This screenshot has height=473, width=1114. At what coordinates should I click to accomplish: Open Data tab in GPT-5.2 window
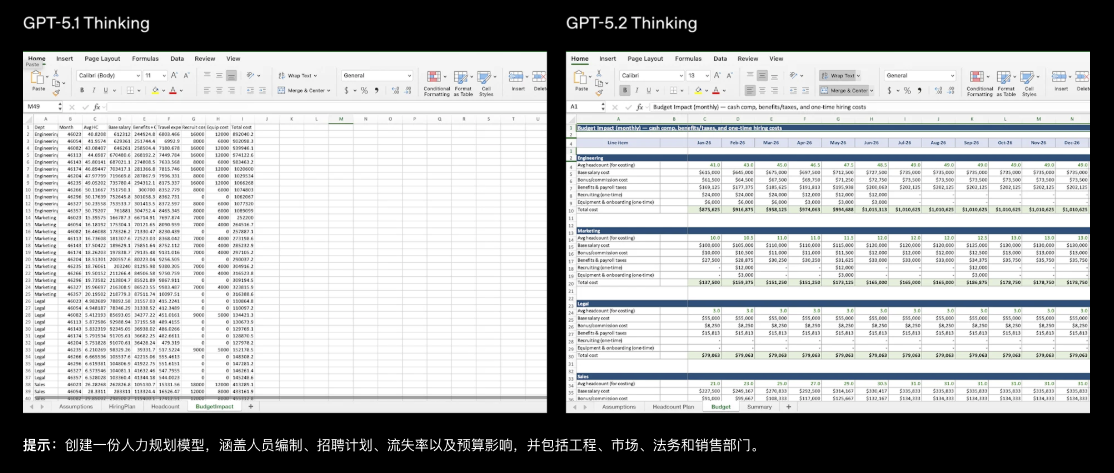(x=720, y=58)
